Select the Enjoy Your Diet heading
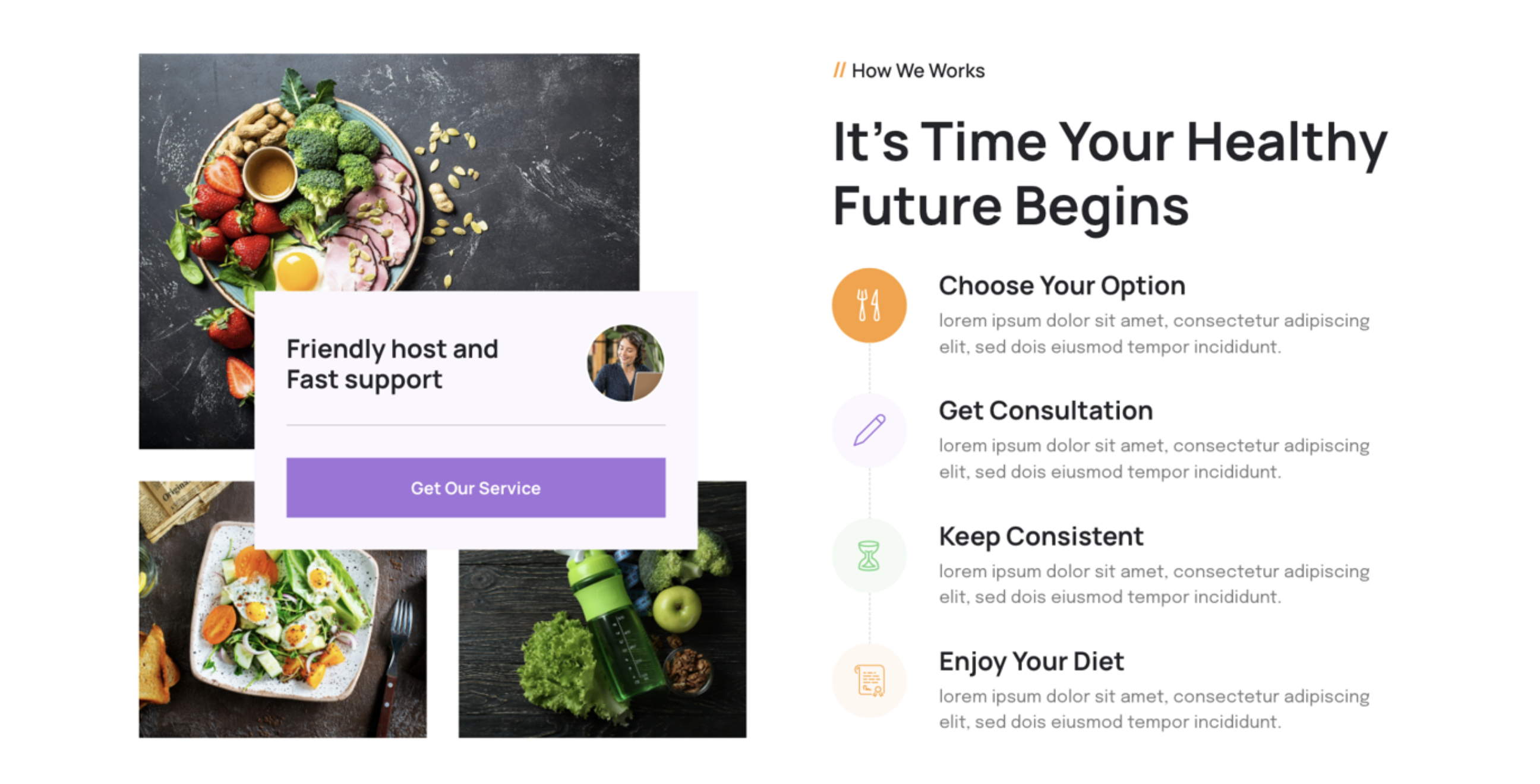Screen dimensions: 1540x784 coord(1031,662)
